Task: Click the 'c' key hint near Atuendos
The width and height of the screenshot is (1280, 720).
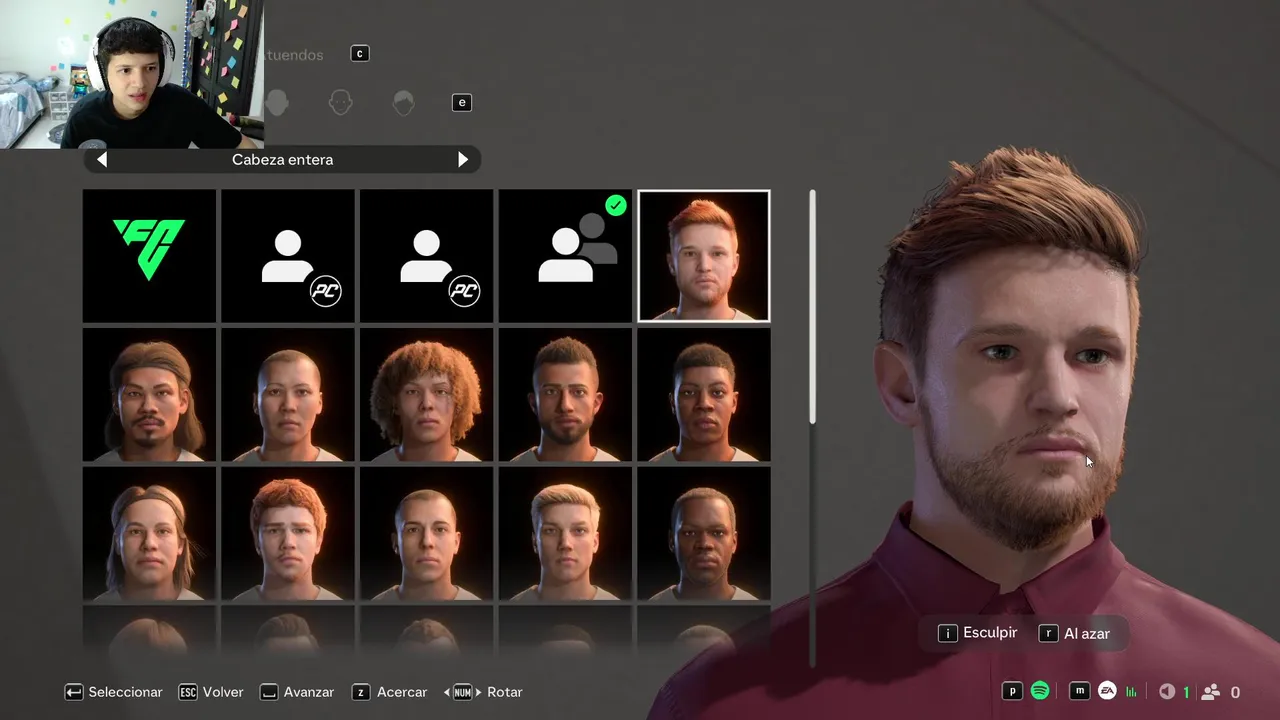Action: click(x=360, y=54)
